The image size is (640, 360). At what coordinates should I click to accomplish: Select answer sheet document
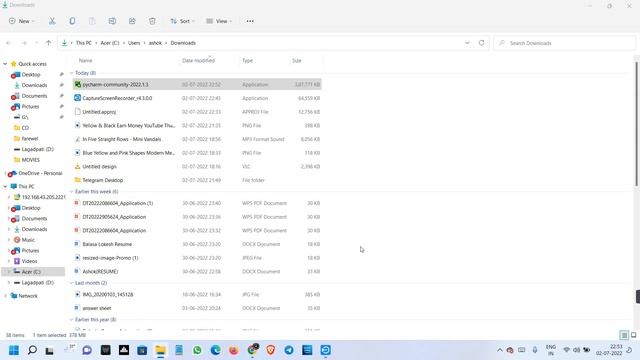point(197,308)
